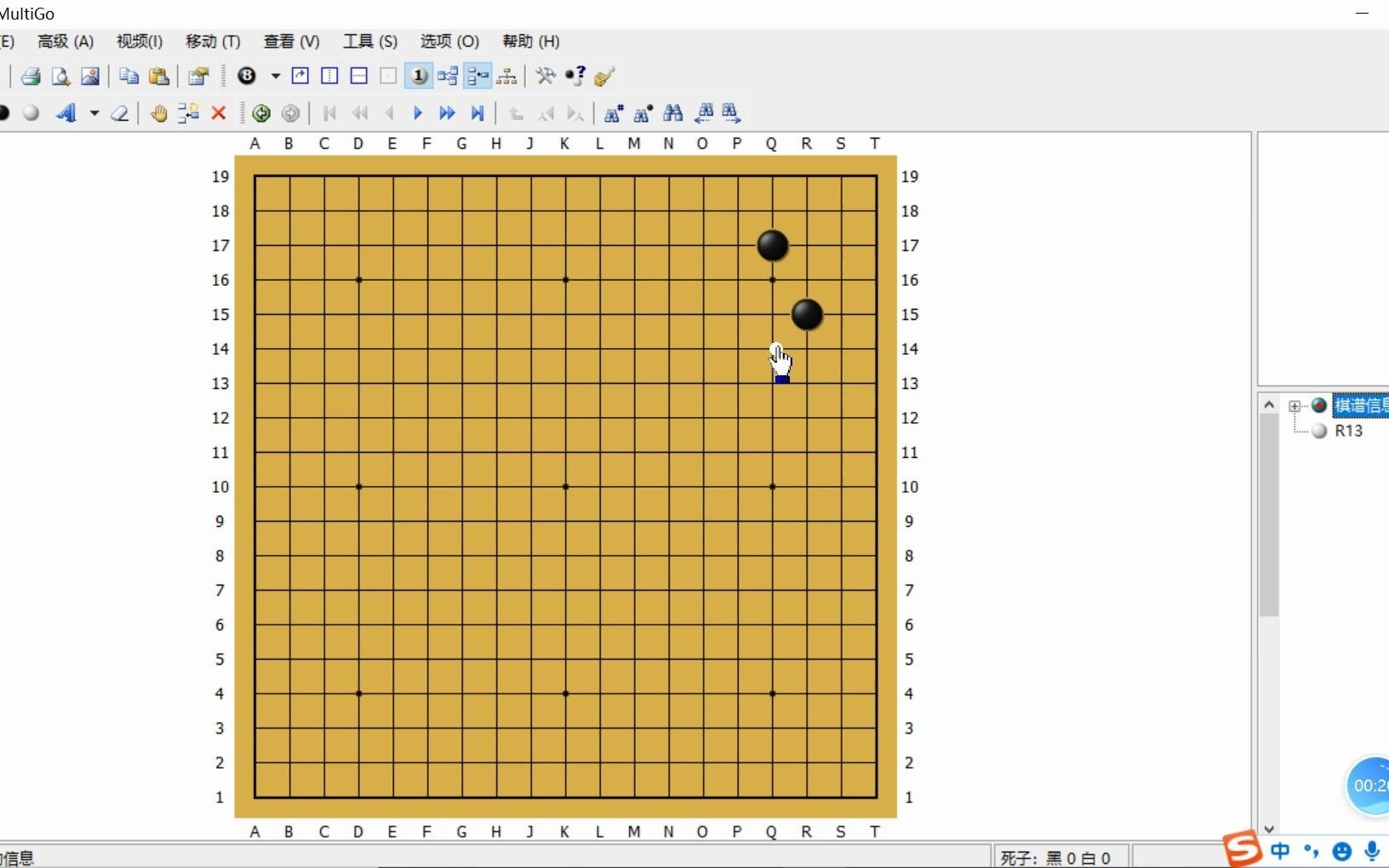The width and height of the screenshot is (1389, 868).
Task: Open game properties icon with pointing hand
Action: pyautogui.click(x=198, y=77)
